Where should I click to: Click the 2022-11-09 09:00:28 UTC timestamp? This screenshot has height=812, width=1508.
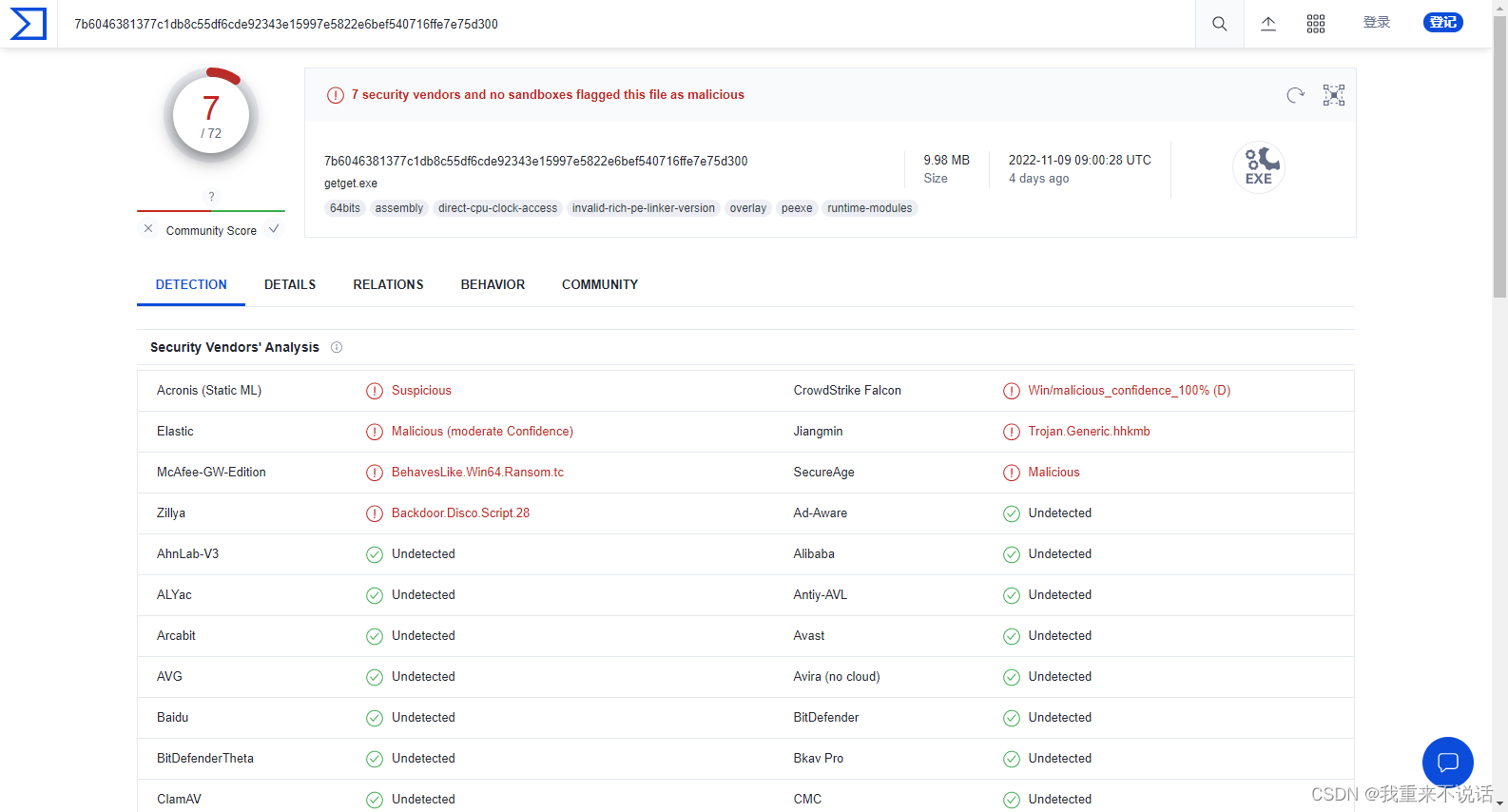pyautogui.click(x=1080, y=161)
